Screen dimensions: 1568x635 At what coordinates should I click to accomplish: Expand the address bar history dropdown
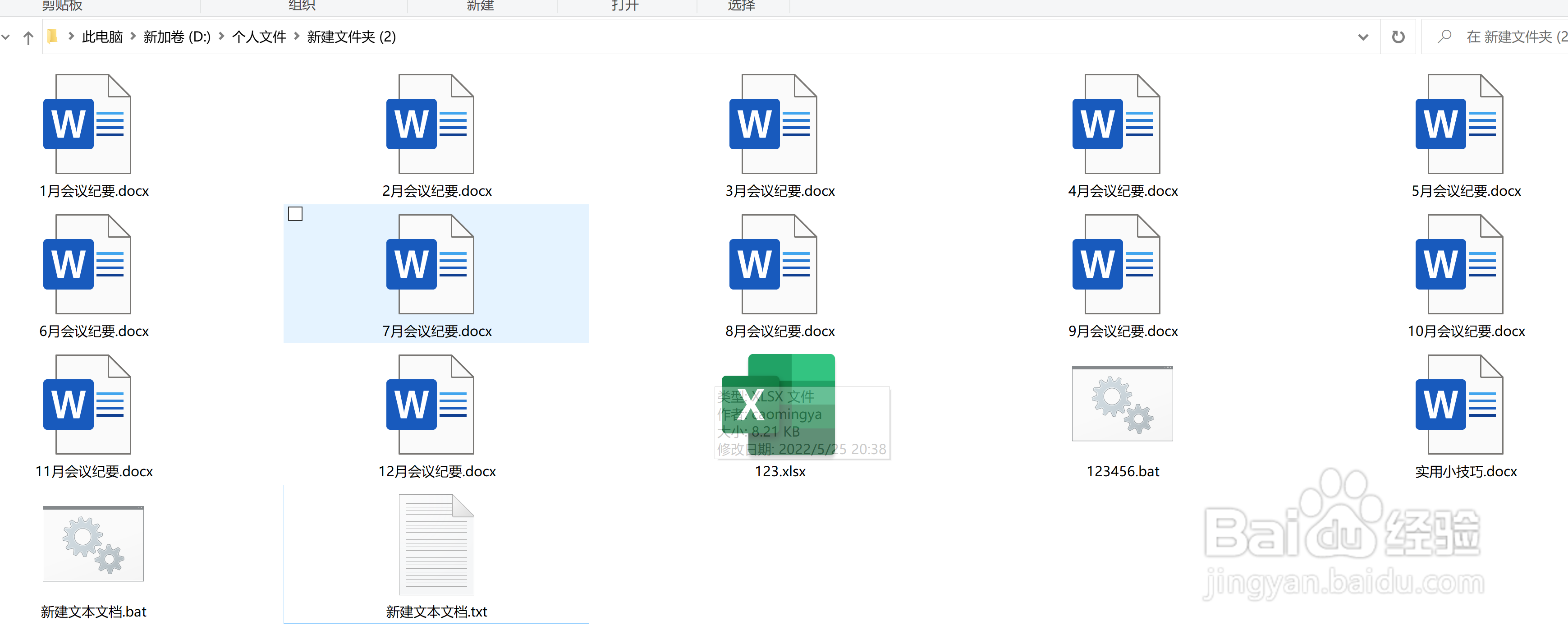click(x=1363, y=37)
